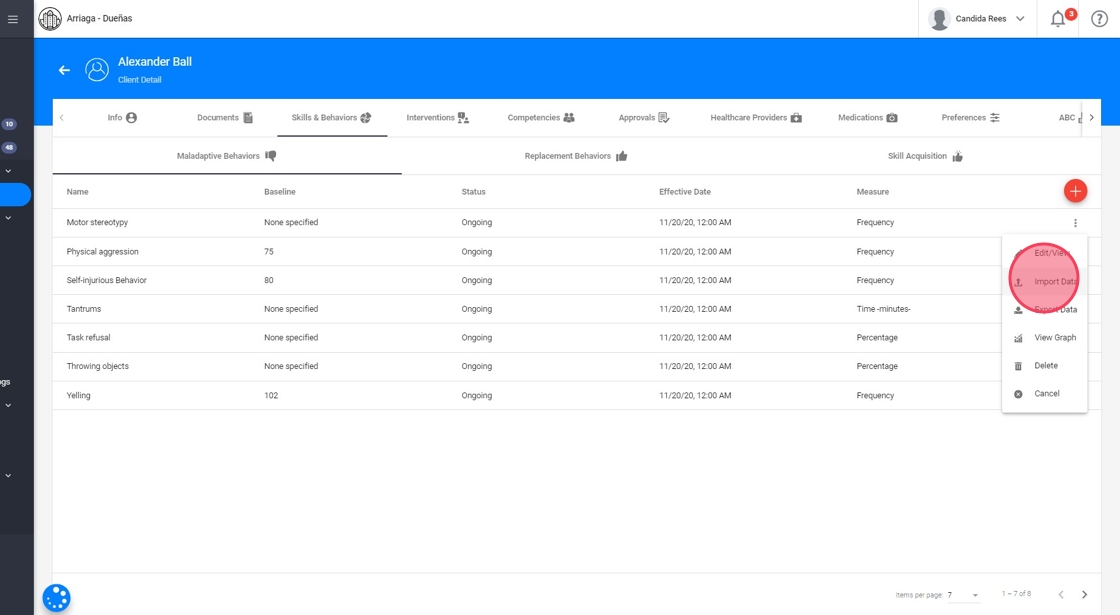1120x615 pixels.
Task: Select the Maladaptive Behaviors sub-tab
Action: [226, 156]
